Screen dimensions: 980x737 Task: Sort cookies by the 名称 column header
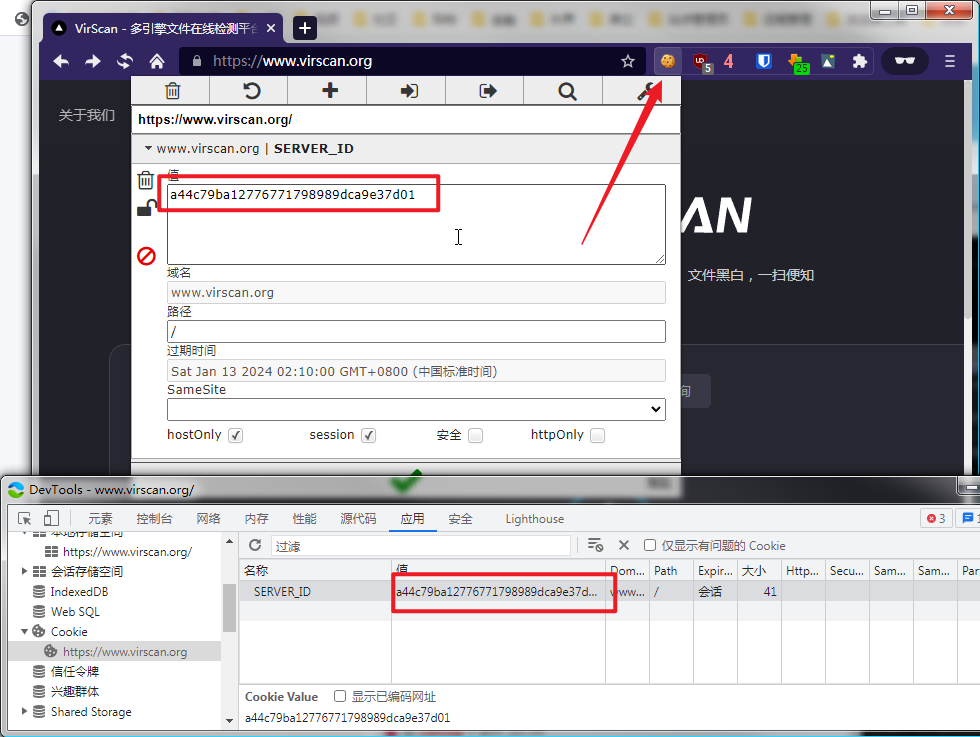(315, 570)
